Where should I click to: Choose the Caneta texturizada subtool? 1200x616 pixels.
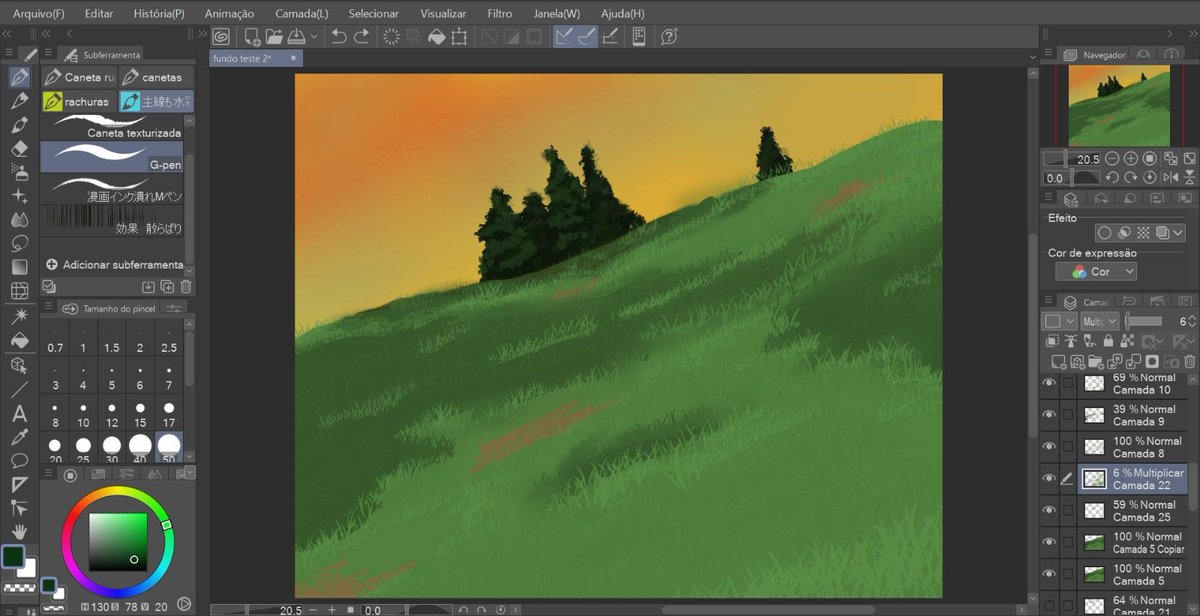pos(112,126)
